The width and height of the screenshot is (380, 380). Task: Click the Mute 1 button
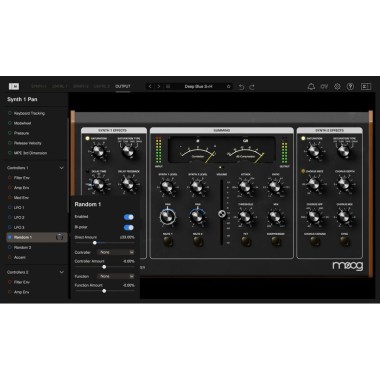click(x=168, y=242)
